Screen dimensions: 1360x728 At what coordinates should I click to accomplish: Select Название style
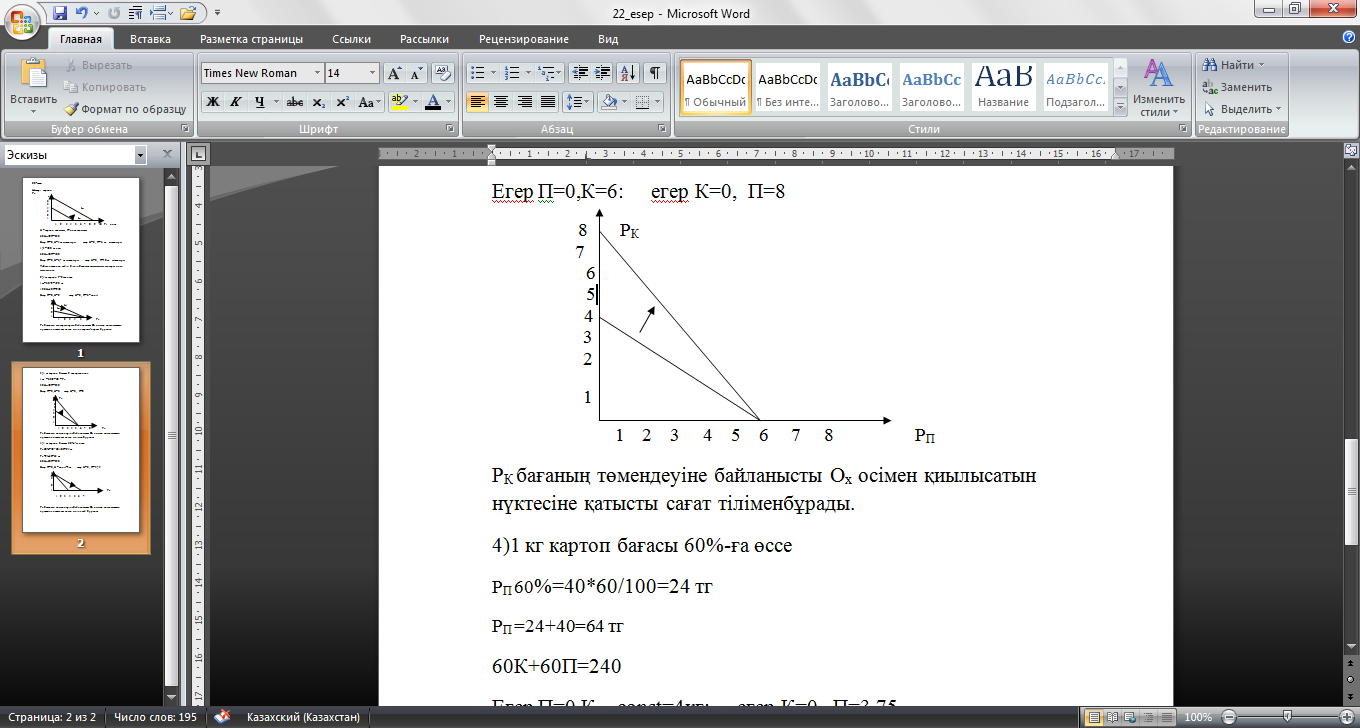click(x=1003, y=88)
